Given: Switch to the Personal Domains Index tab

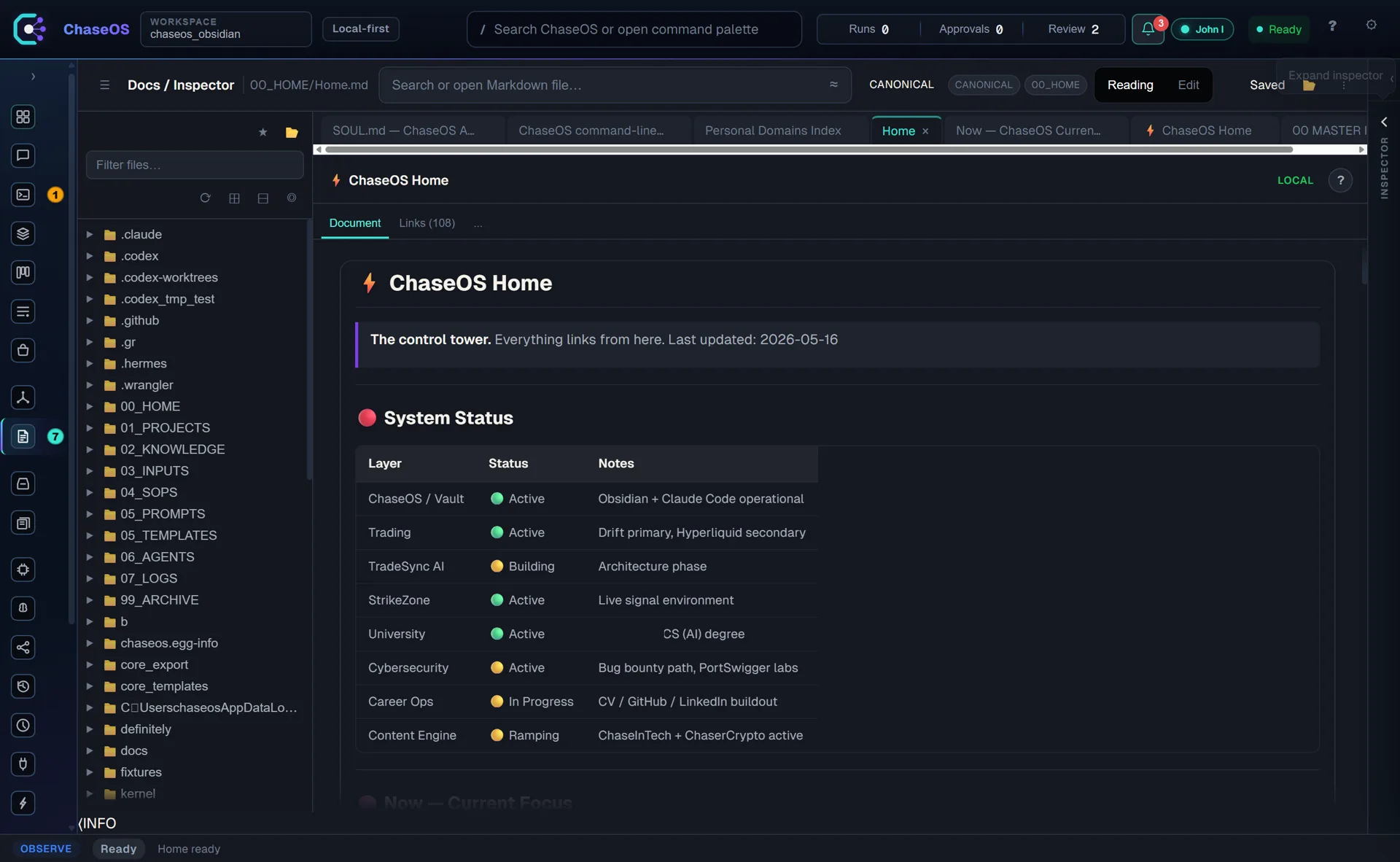Looking at the screenshot, I should click(x=780, y=131).
